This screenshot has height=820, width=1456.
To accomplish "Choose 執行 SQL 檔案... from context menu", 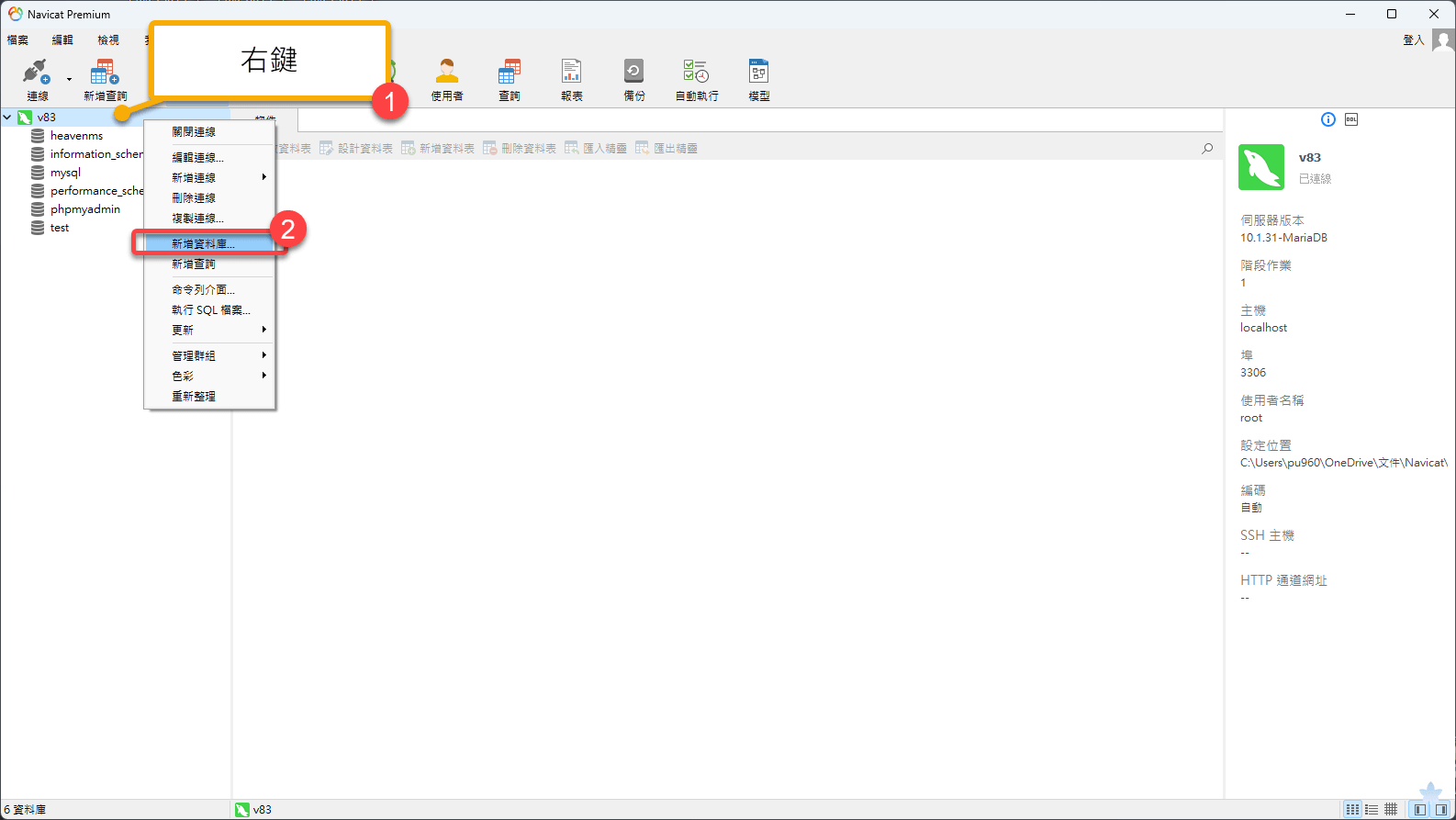I will (209, 310).
